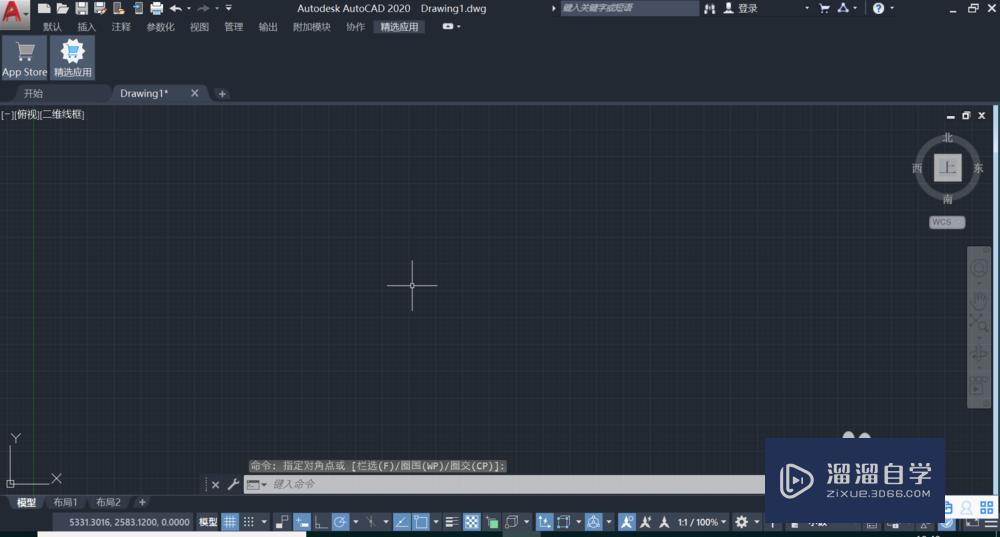This screenshot has height=537, width=1000.
Task: Click the App Store button in ribbon
Action: point(24,57)
